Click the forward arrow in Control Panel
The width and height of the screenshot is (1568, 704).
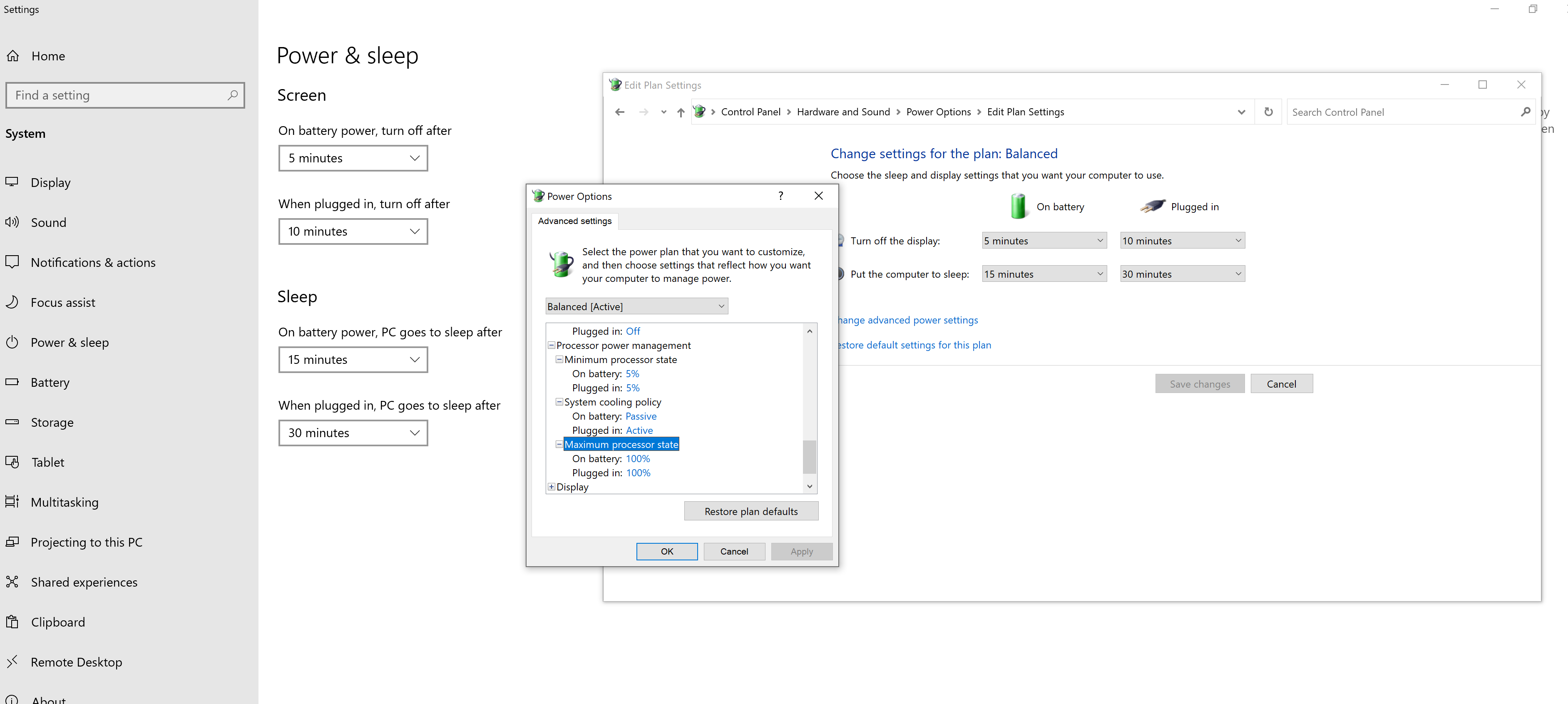[x=644, y=112]
